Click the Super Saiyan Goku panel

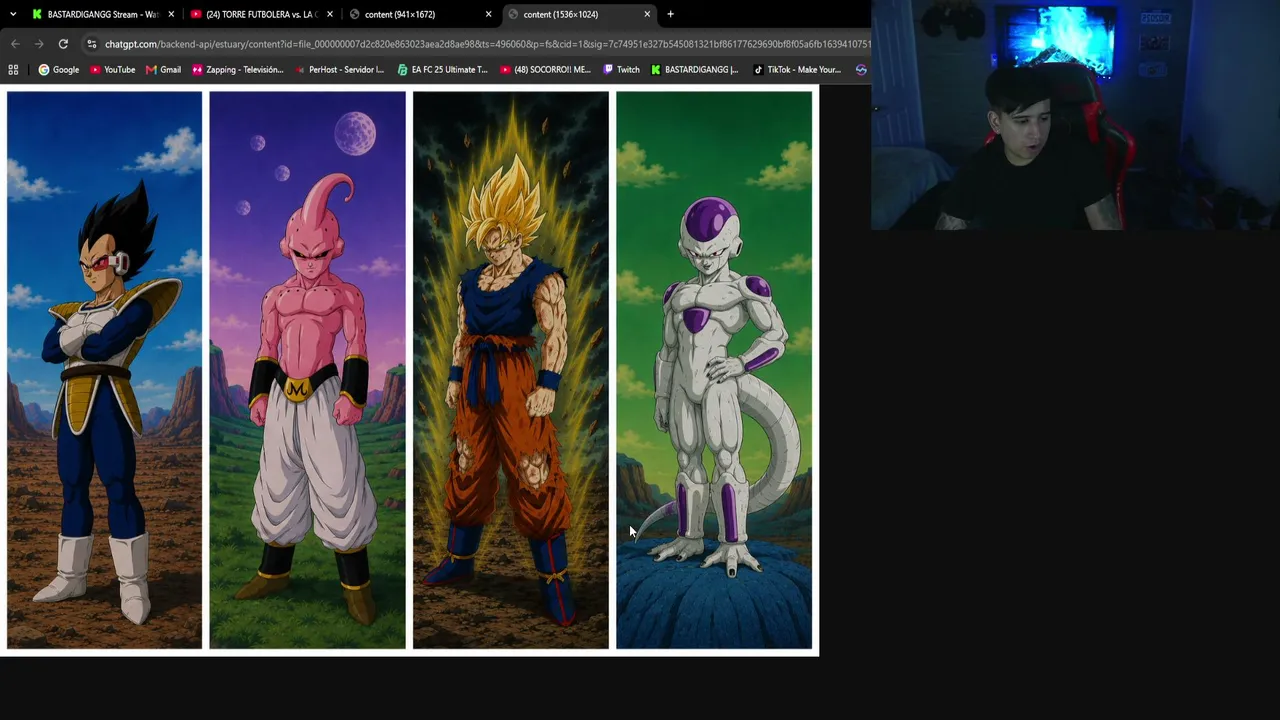pyautogui.click(x=511, y=370)
